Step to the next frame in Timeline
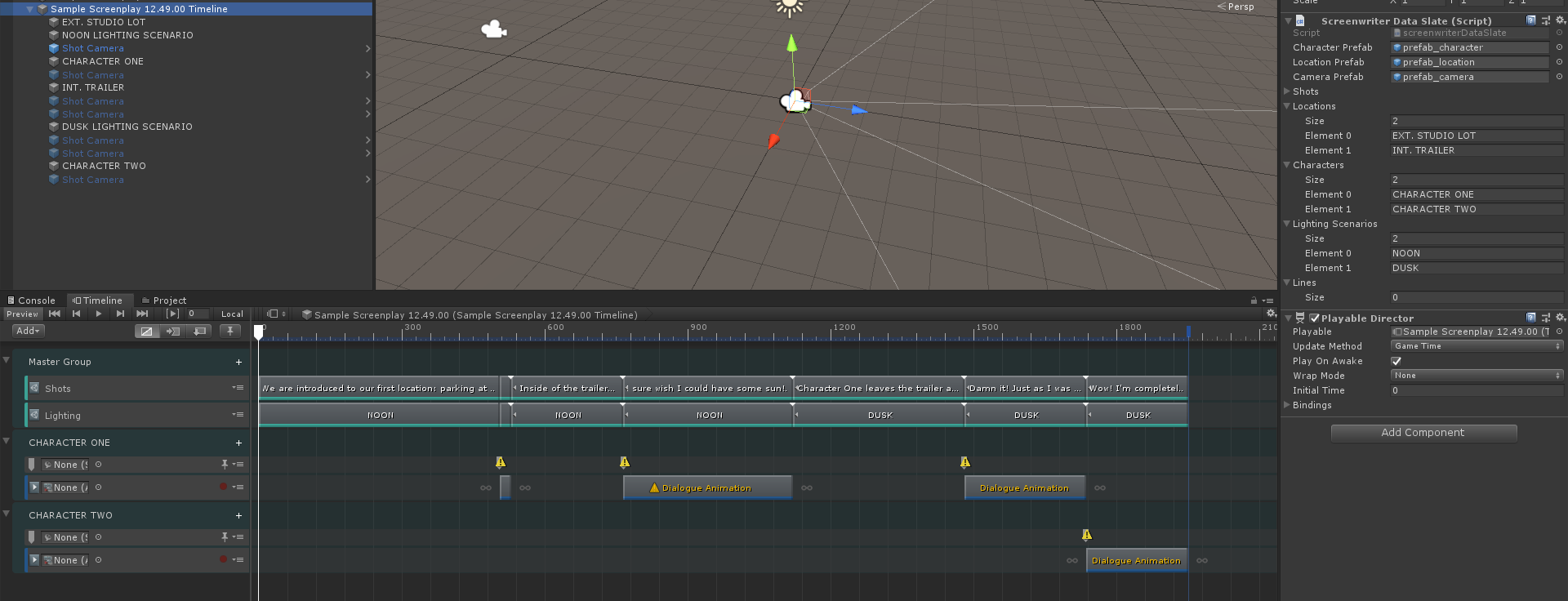Image resolution: width=1568 pixels, height=601 pixels. [x=121, y=314]
